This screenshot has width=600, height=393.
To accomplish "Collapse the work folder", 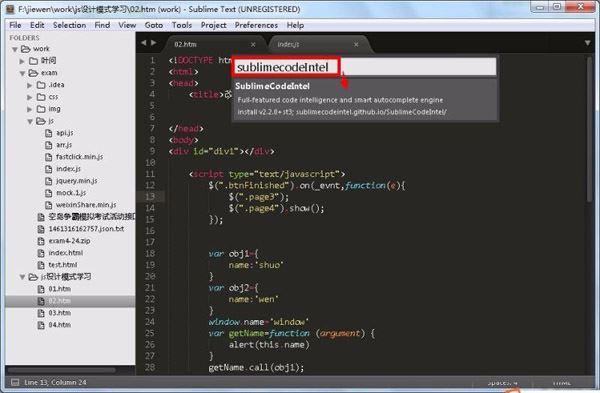I will tap(15, 49).
